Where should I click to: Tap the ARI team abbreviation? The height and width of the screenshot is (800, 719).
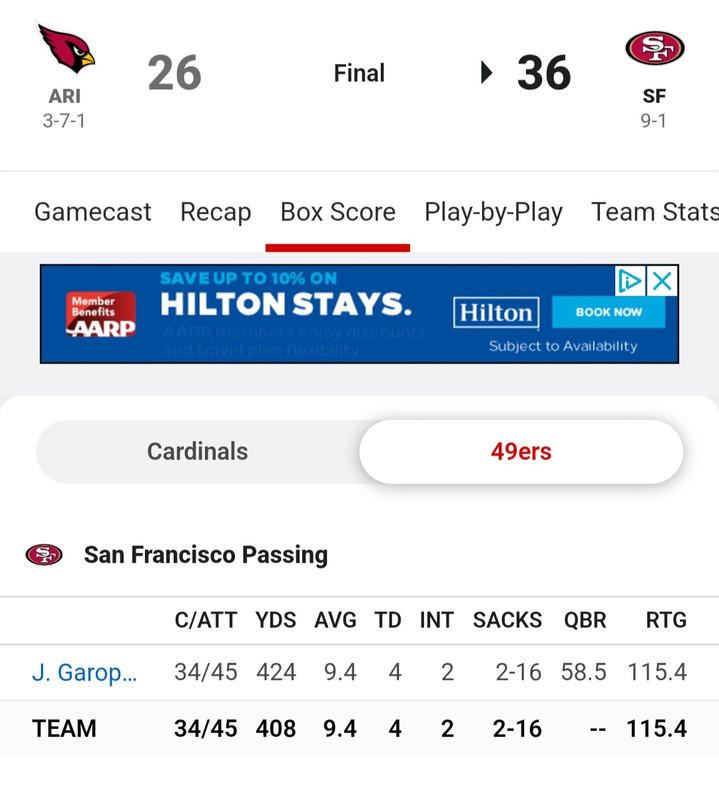(65, 96)
